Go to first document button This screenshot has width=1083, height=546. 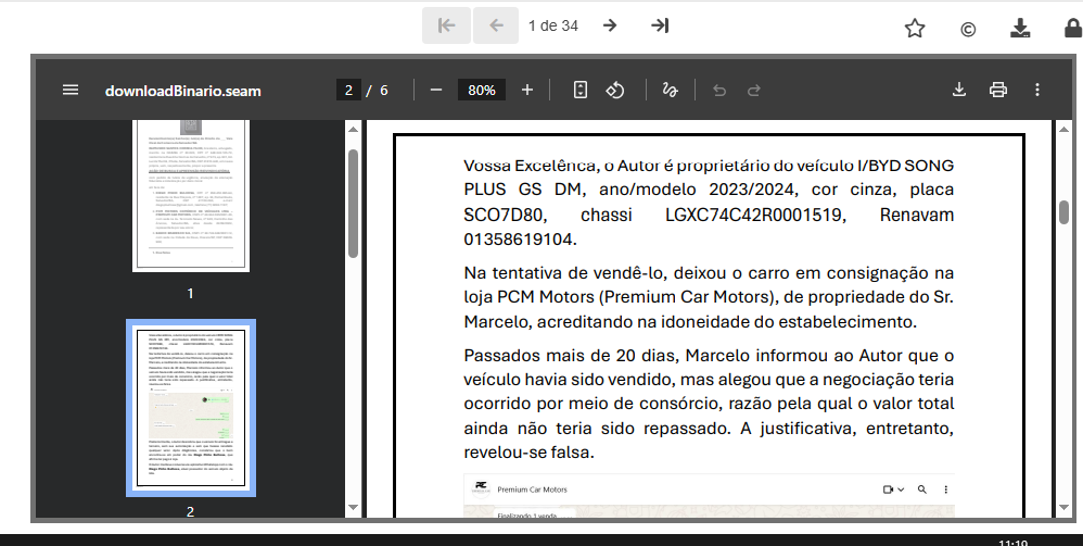(446, 26)
